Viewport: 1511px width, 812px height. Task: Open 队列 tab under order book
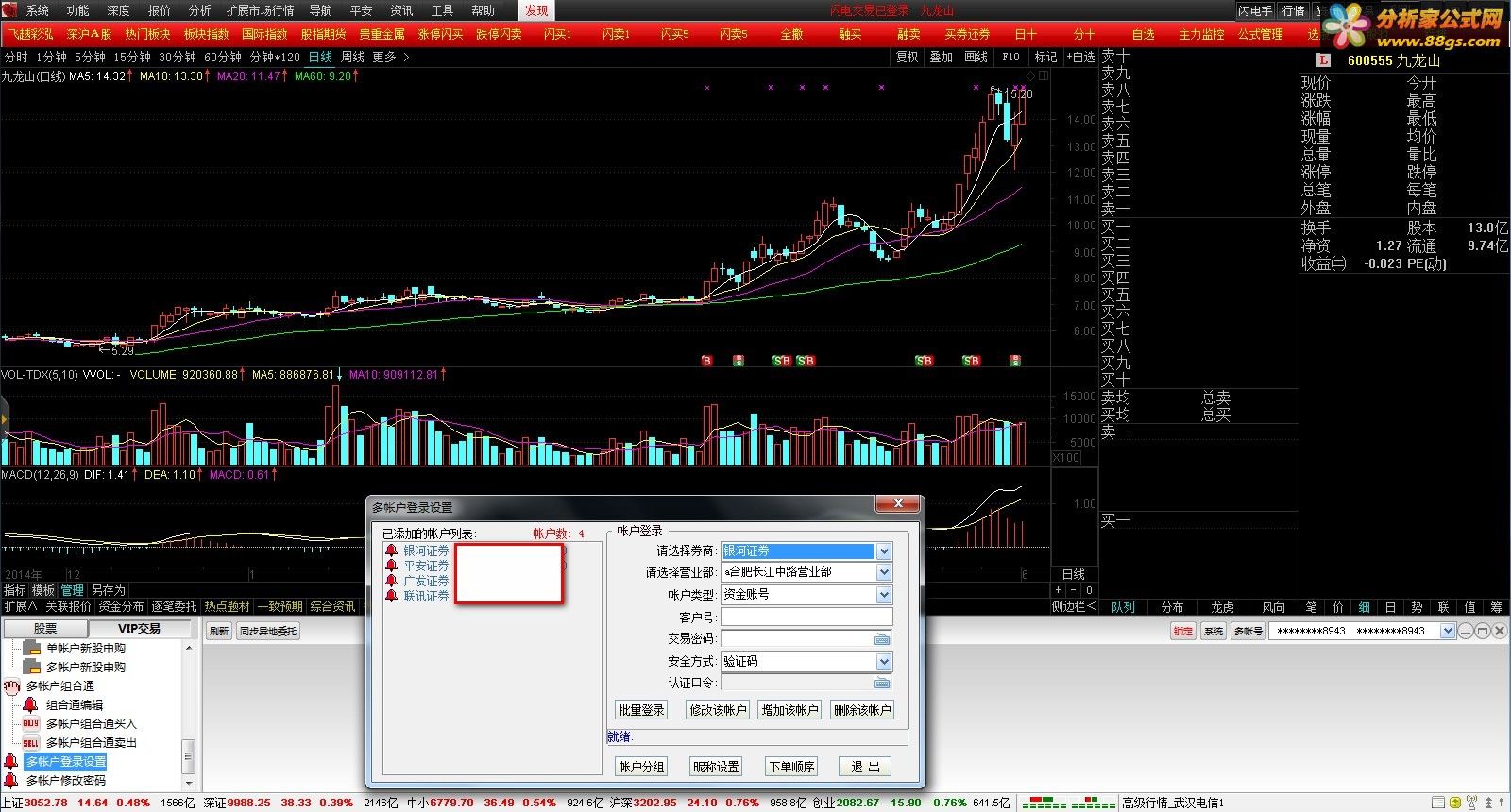click(x=1123, y=607)
